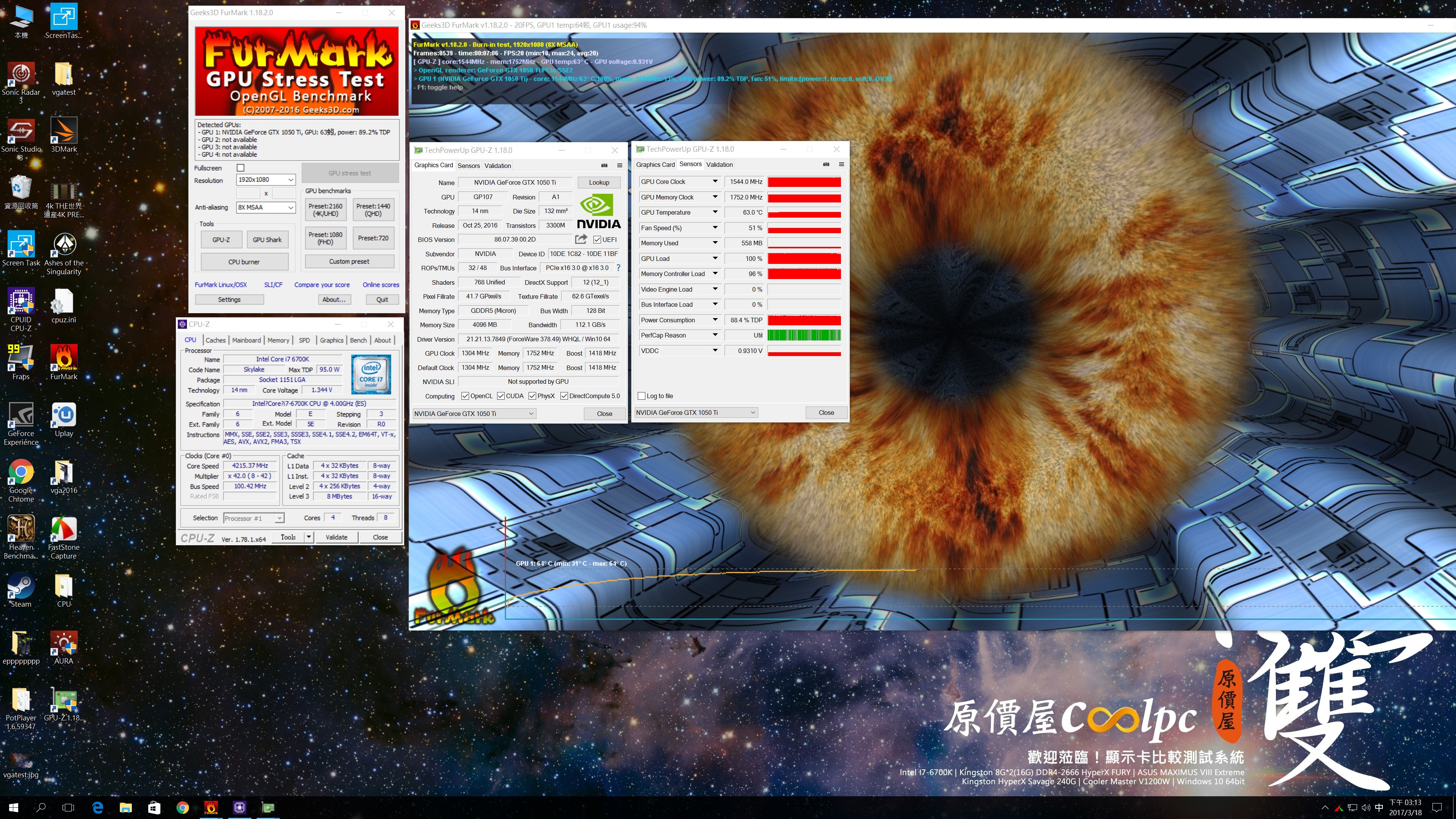1456x819 pixels.
Task: Open Sensors tab in GPU-Z Graphics Card window
Action: [x=469, y=166]
